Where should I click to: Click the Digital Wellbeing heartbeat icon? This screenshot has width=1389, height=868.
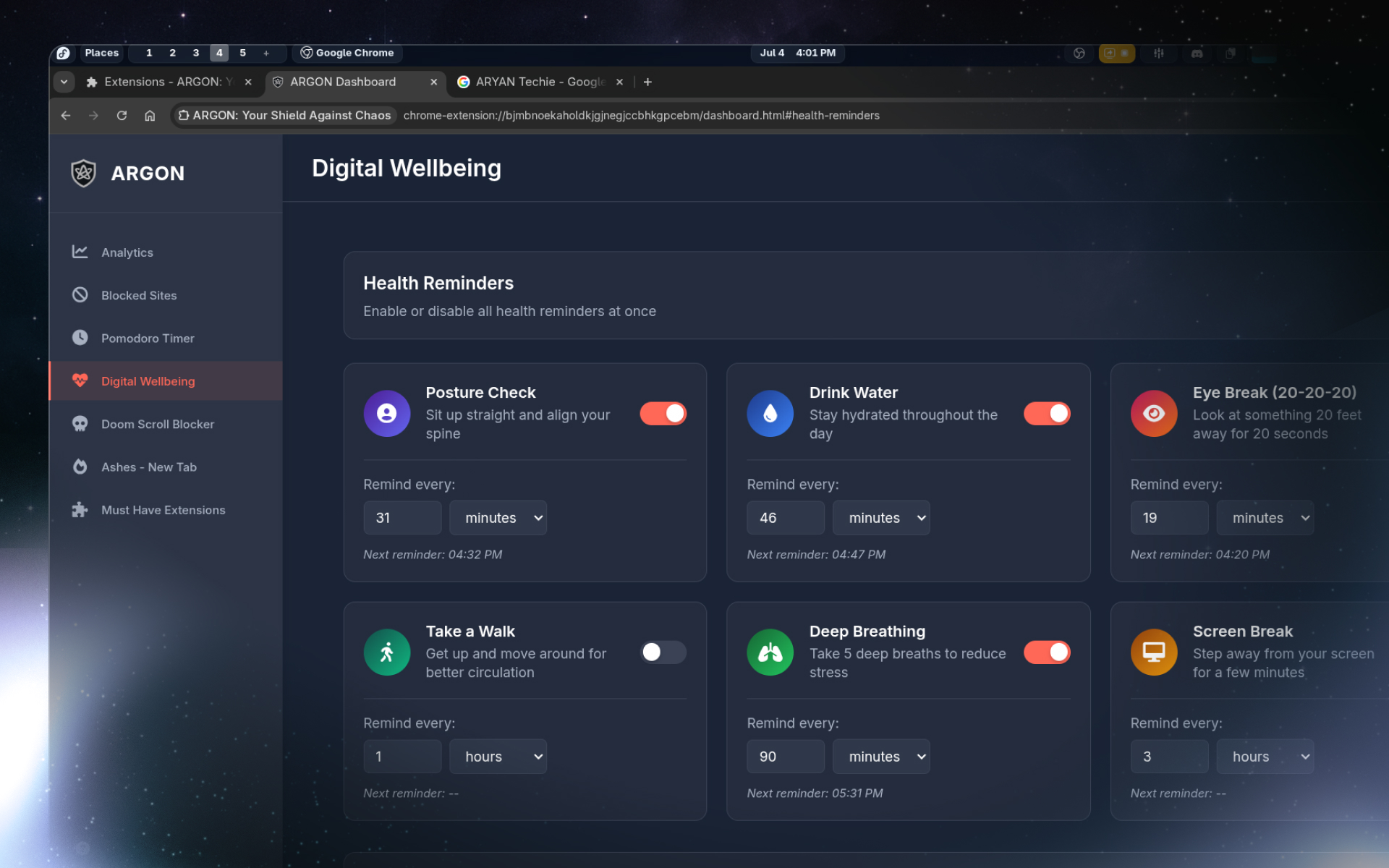click(x=80, y=380)
